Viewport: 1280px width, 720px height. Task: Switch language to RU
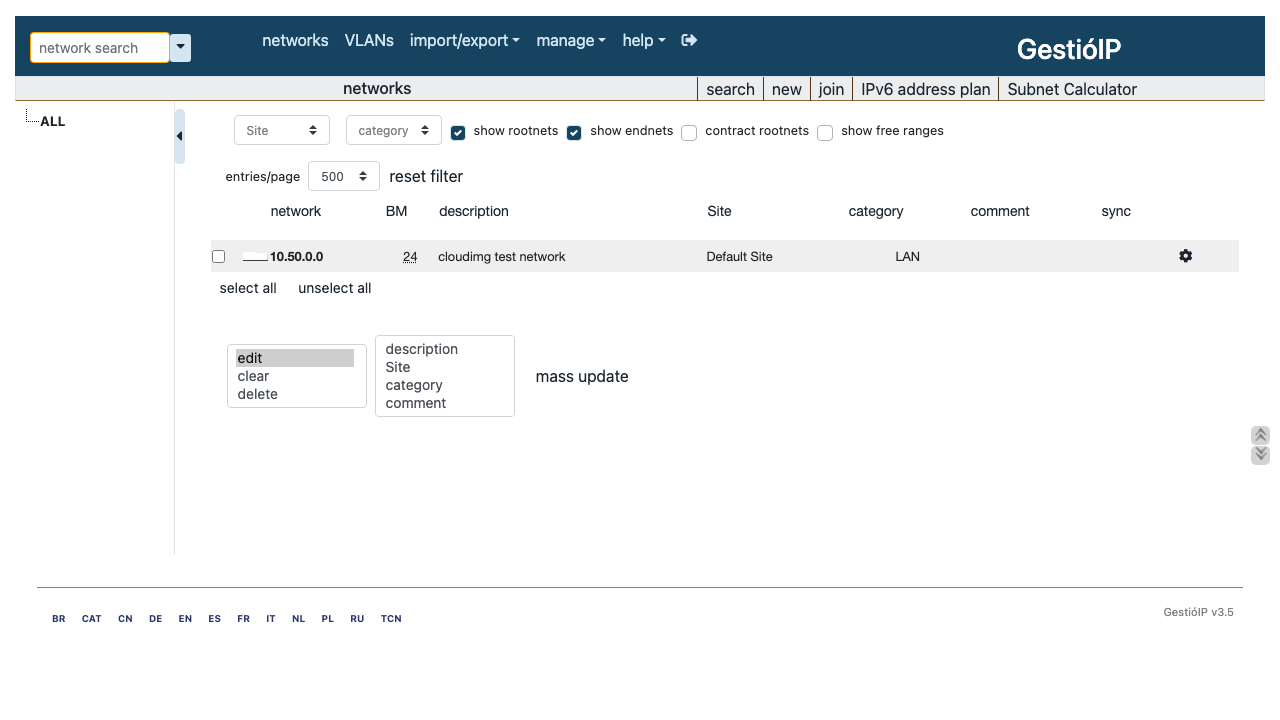[x=357, y=619]
